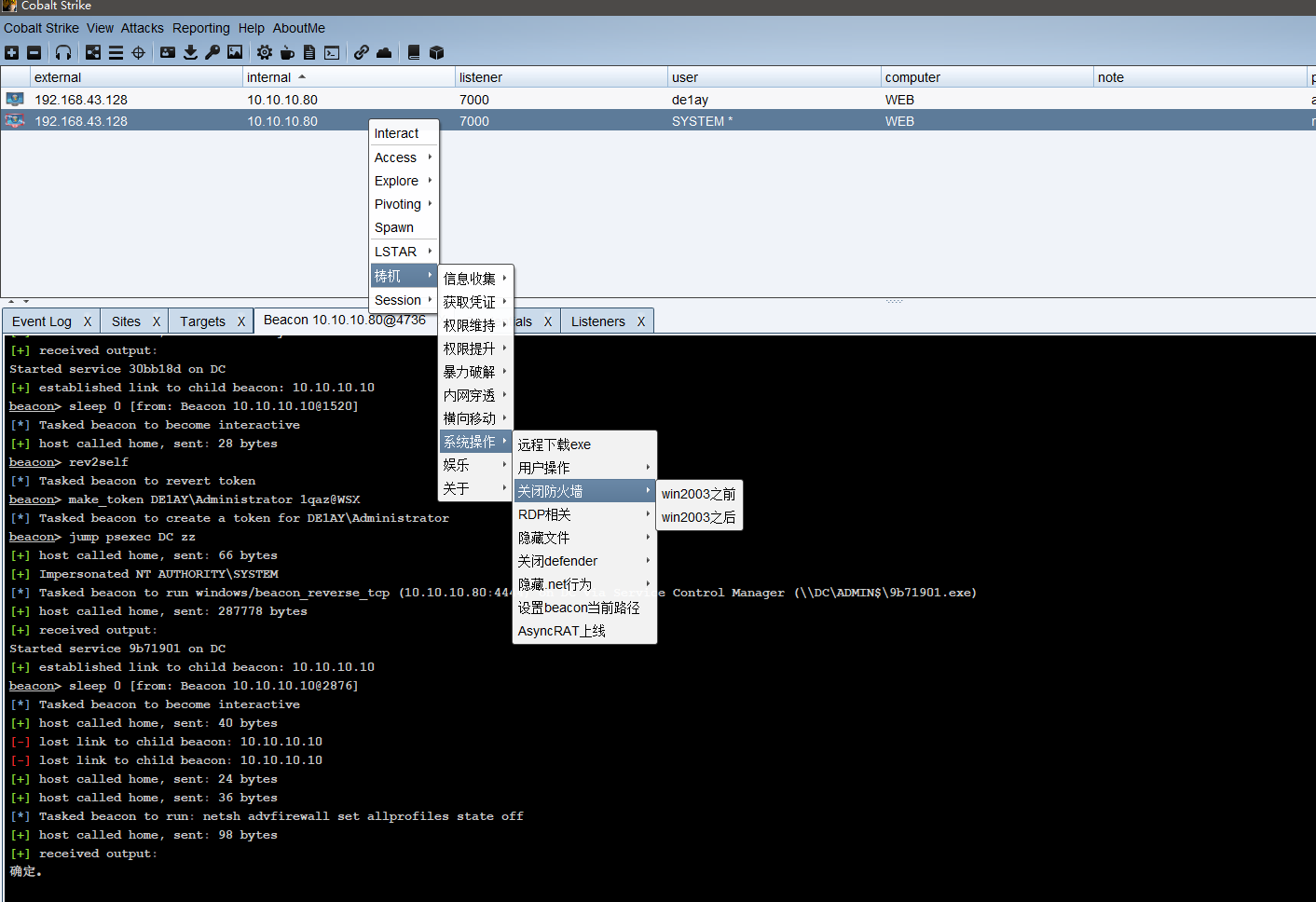The image size is (1316, 902).
Task: Click 远程下载exe menu entry
Action: click(584, 444)
